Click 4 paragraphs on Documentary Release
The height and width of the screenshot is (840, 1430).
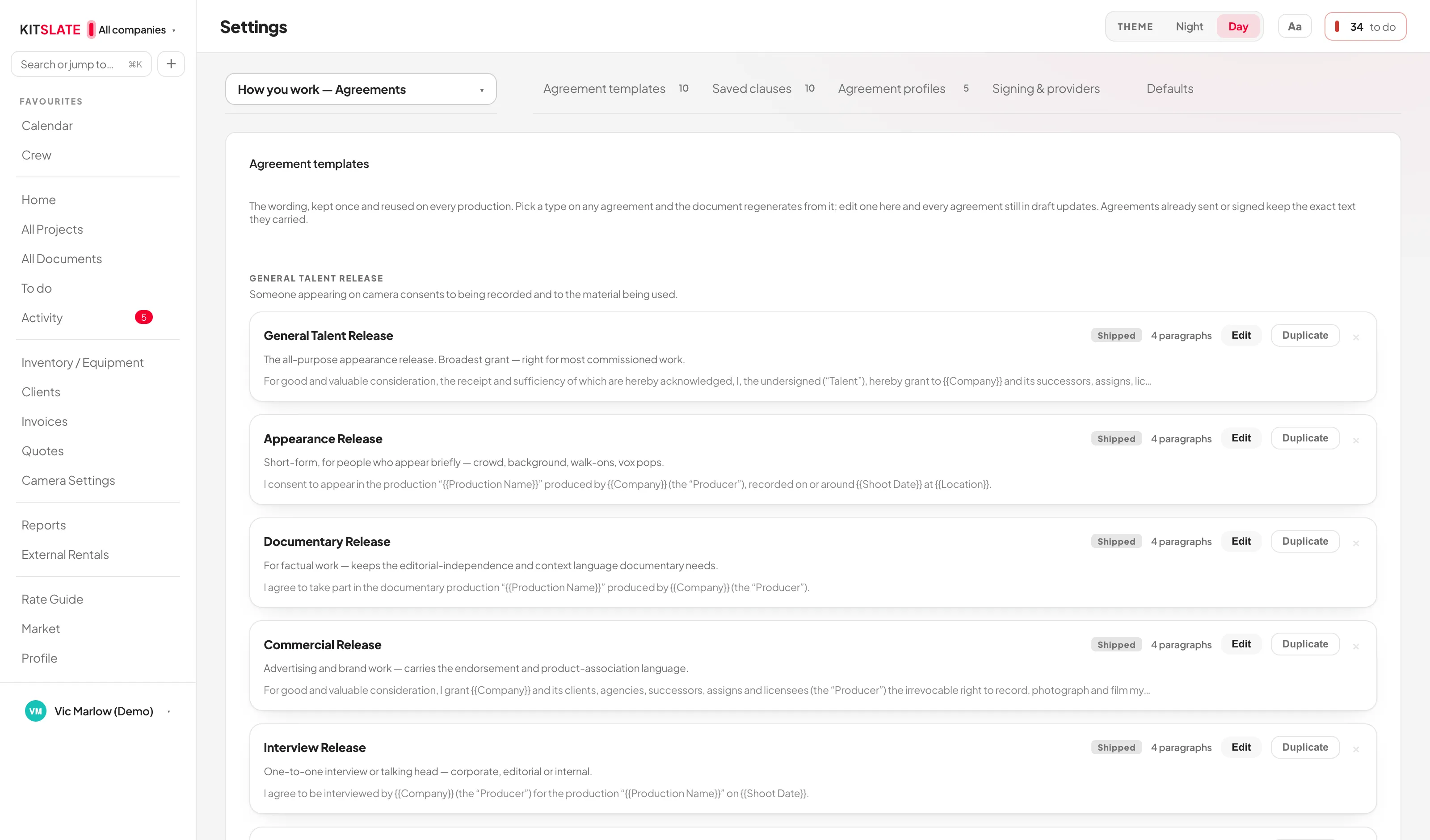[1181, 542]
